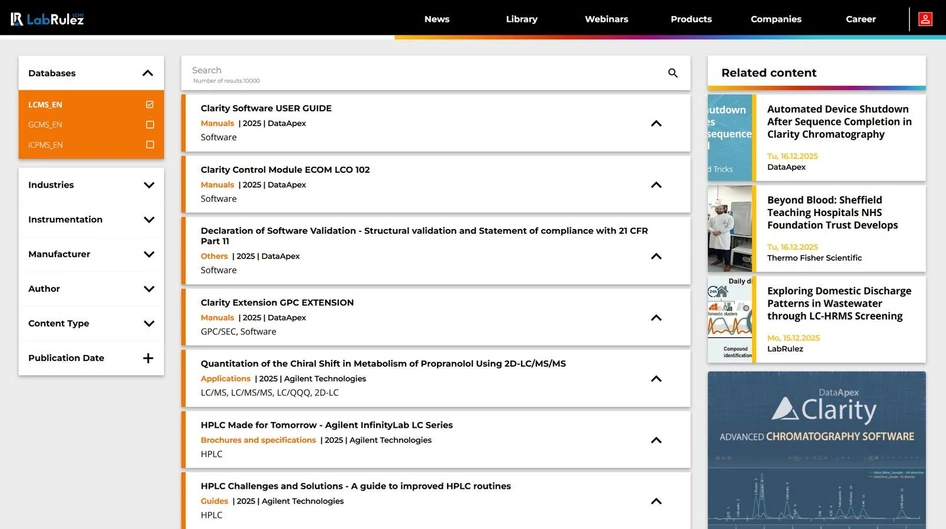Click the plus icon beside Publication Date
The height and width of the screenshot is (529, 946).
pos(148,358)
